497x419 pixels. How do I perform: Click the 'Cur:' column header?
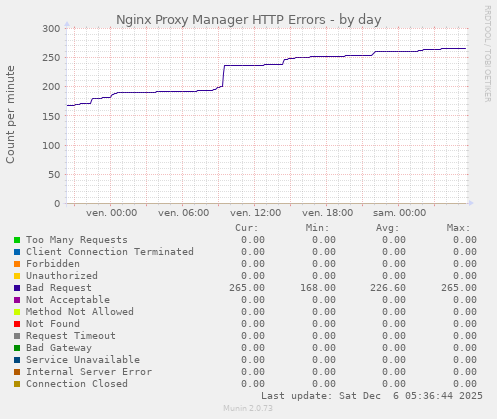(x=247, y=228)
